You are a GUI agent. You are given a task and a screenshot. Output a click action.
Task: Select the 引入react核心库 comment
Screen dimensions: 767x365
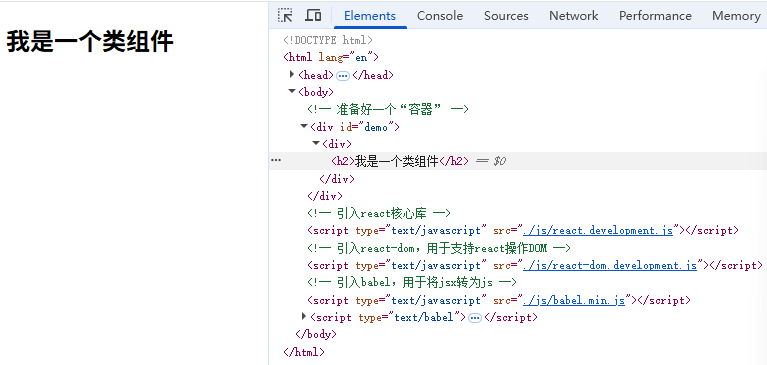tap(379, 213)
